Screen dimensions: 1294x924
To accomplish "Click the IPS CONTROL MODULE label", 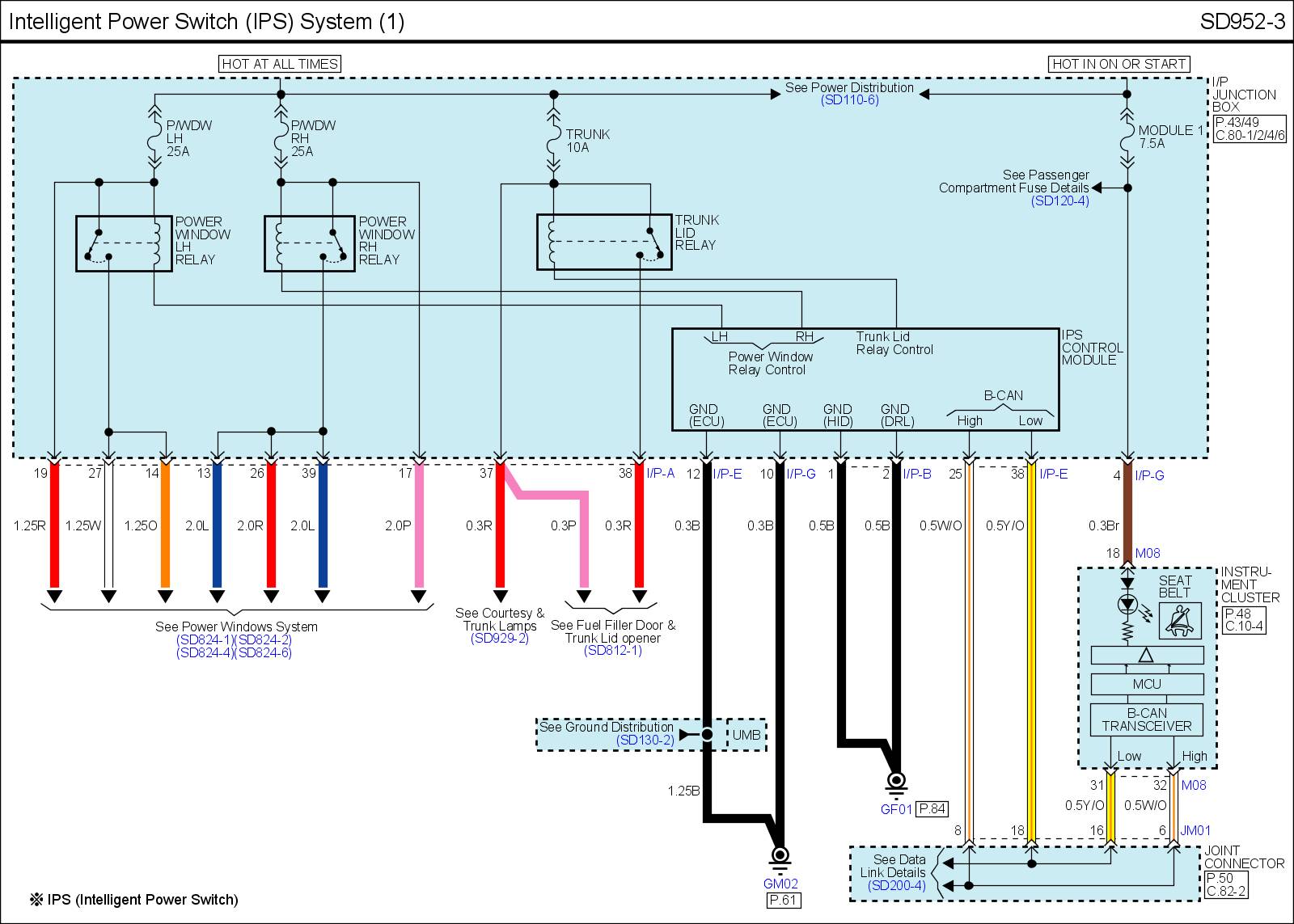I will pos(1092,348).
